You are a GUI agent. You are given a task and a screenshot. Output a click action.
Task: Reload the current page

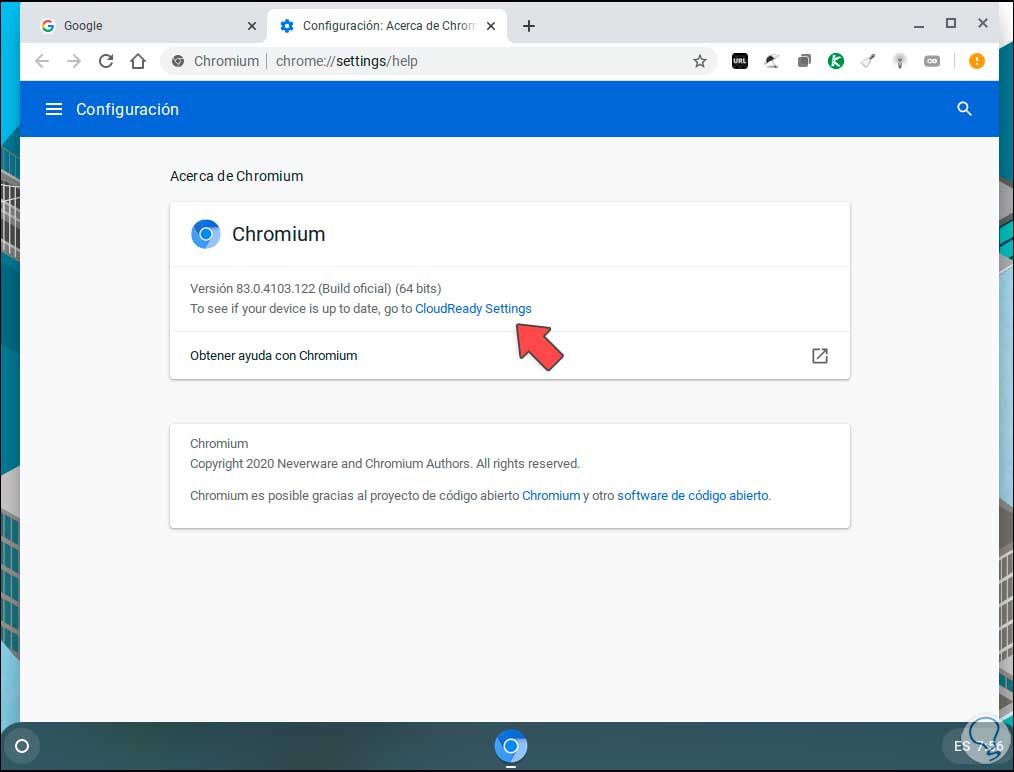[x=106, y=61]
